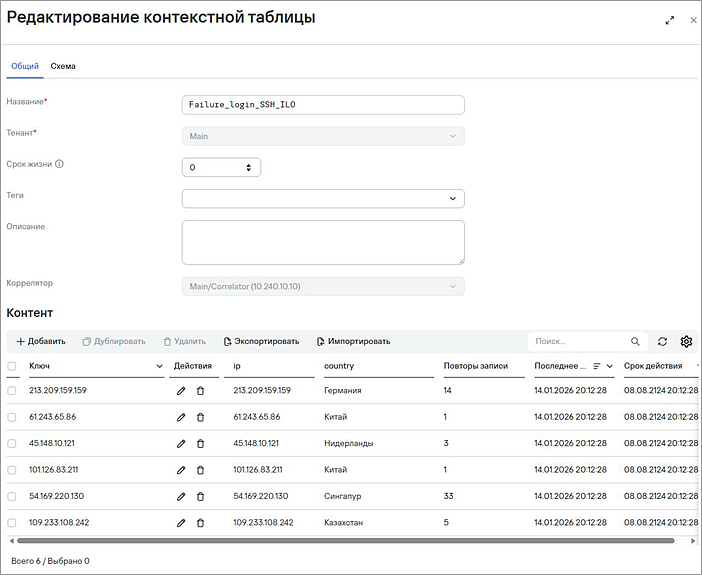
Task: Expand the Ключ column chevron
Action: 159,366
